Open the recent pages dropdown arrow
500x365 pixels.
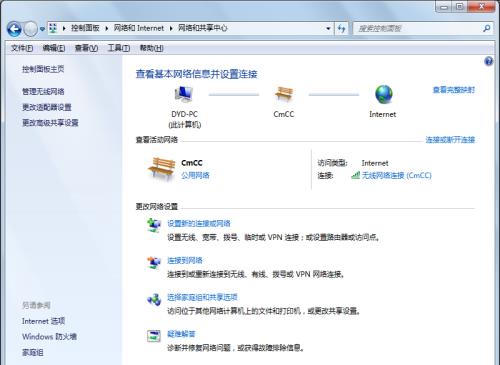point(42,29)
